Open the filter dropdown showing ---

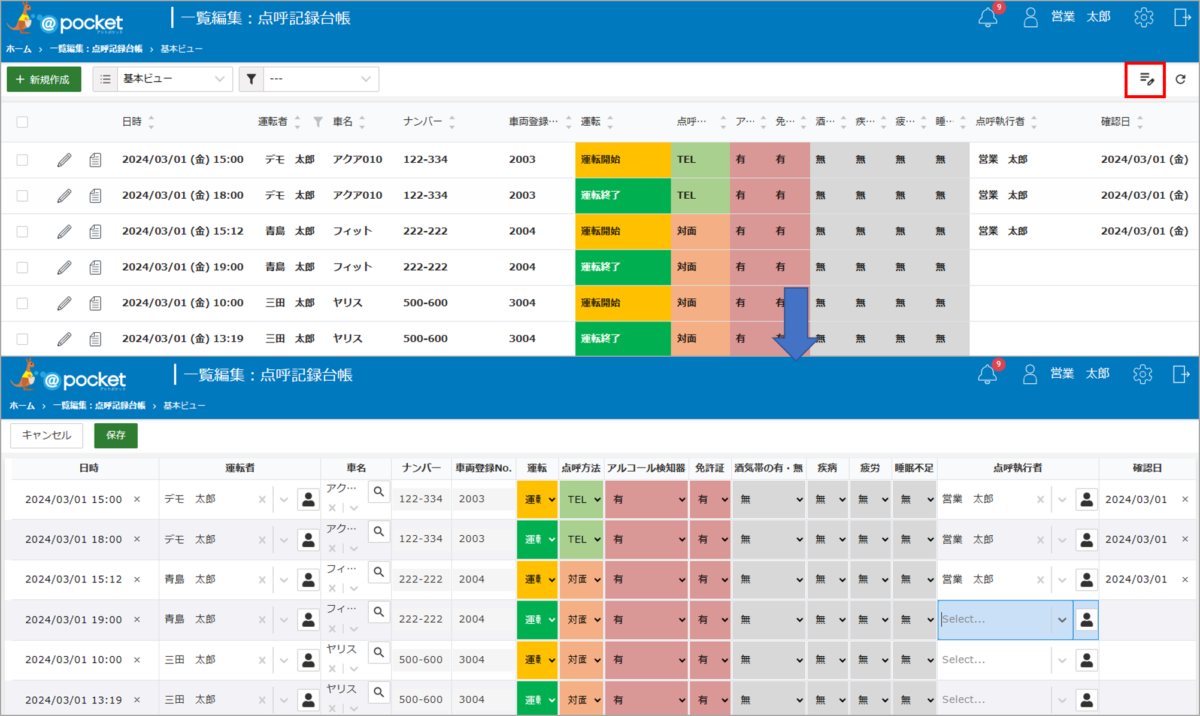pyautogui.click(x=309, y=79)
